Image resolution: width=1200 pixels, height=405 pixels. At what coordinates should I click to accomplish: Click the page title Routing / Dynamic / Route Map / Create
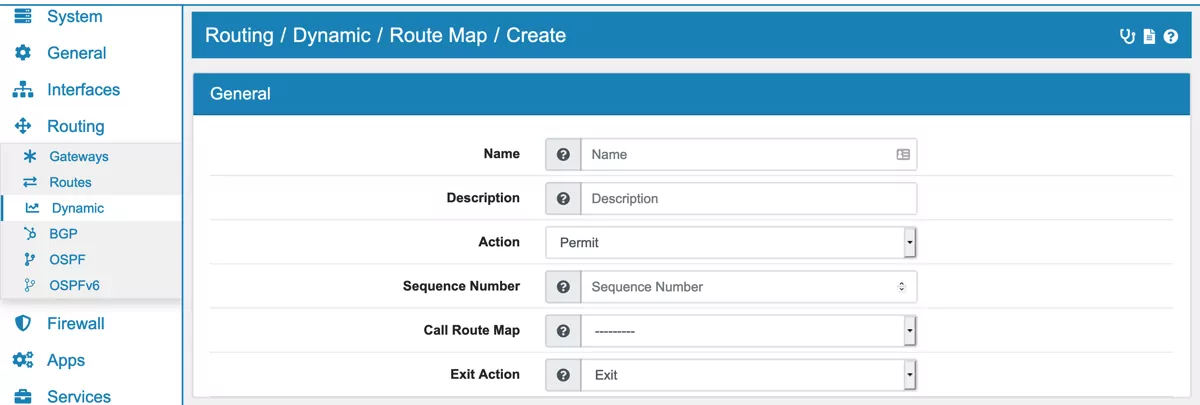385,36
